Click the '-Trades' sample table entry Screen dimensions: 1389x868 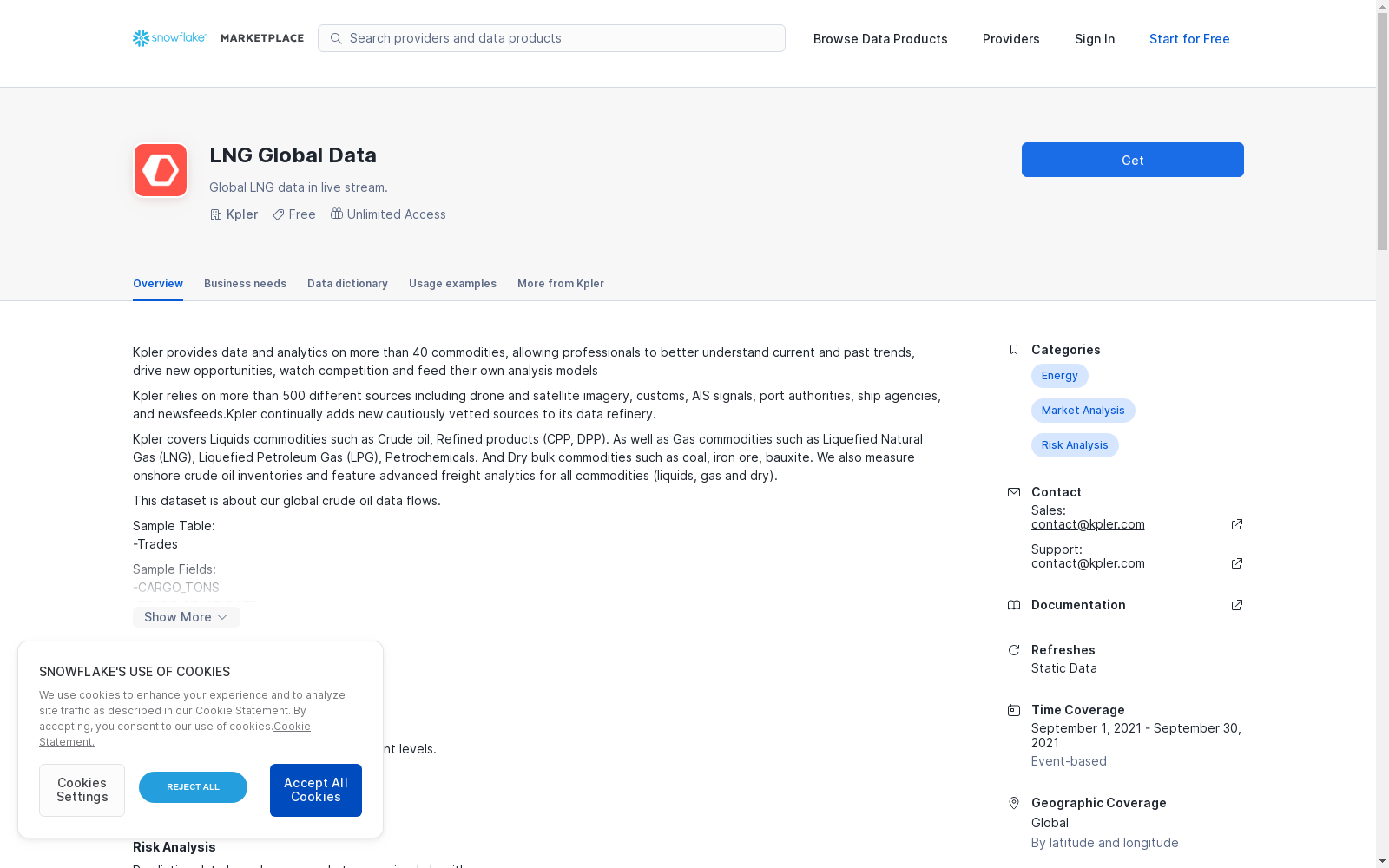155,544
